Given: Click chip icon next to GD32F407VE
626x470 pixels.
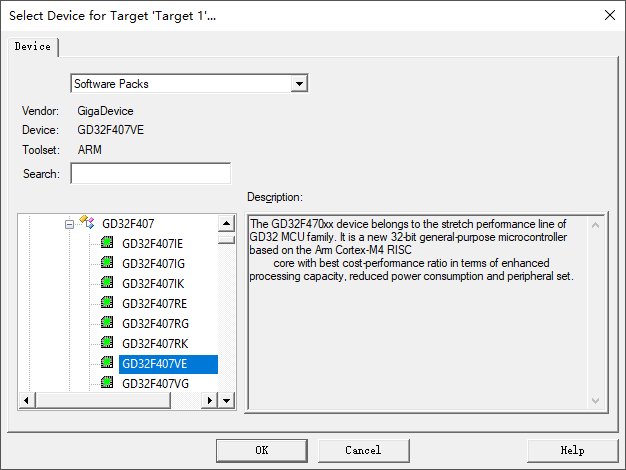Looking at the screenshot, I should pos(107,362).
